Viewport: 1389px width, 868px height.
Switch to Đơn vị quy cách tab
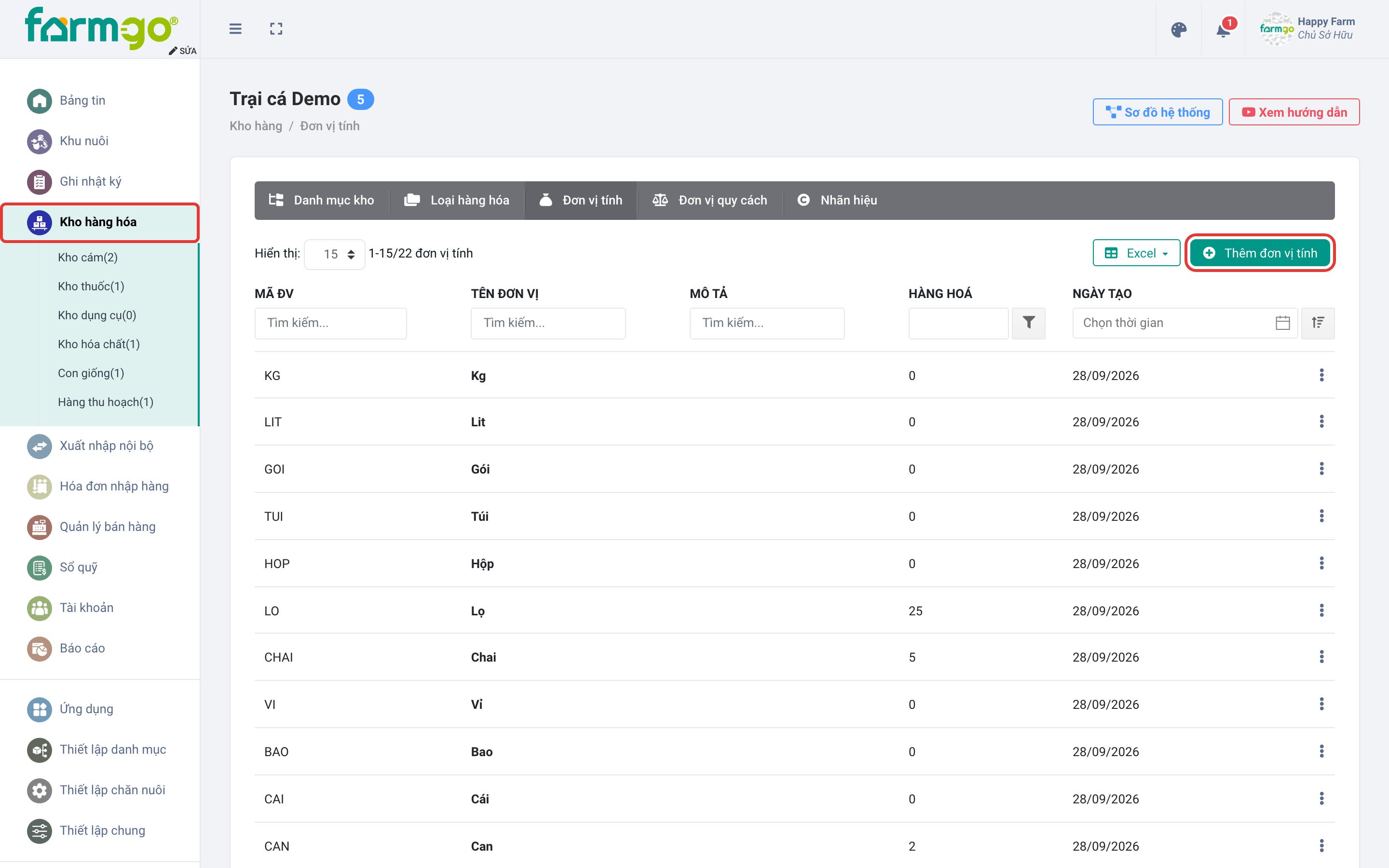(x=709, y=200)
